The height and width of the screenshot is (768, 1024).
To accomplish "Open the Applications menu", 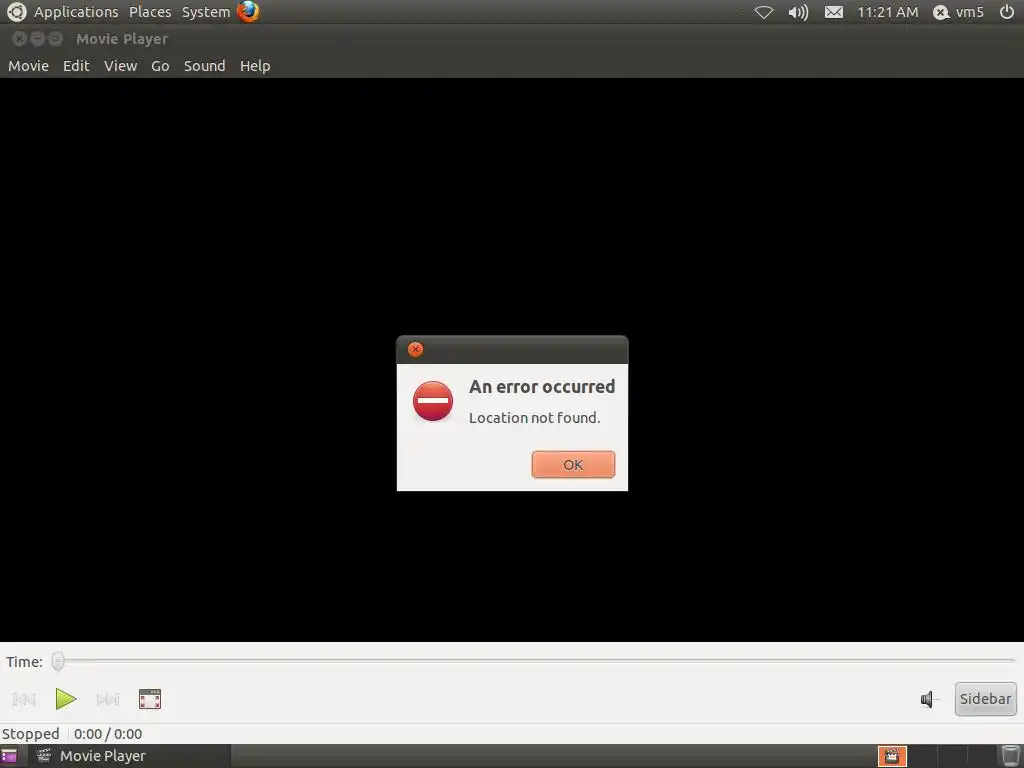I will 76,12.
